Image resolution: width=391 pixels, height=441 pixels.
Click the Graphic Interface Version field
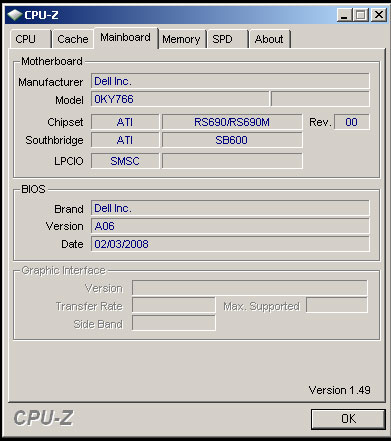click(250, 288)
